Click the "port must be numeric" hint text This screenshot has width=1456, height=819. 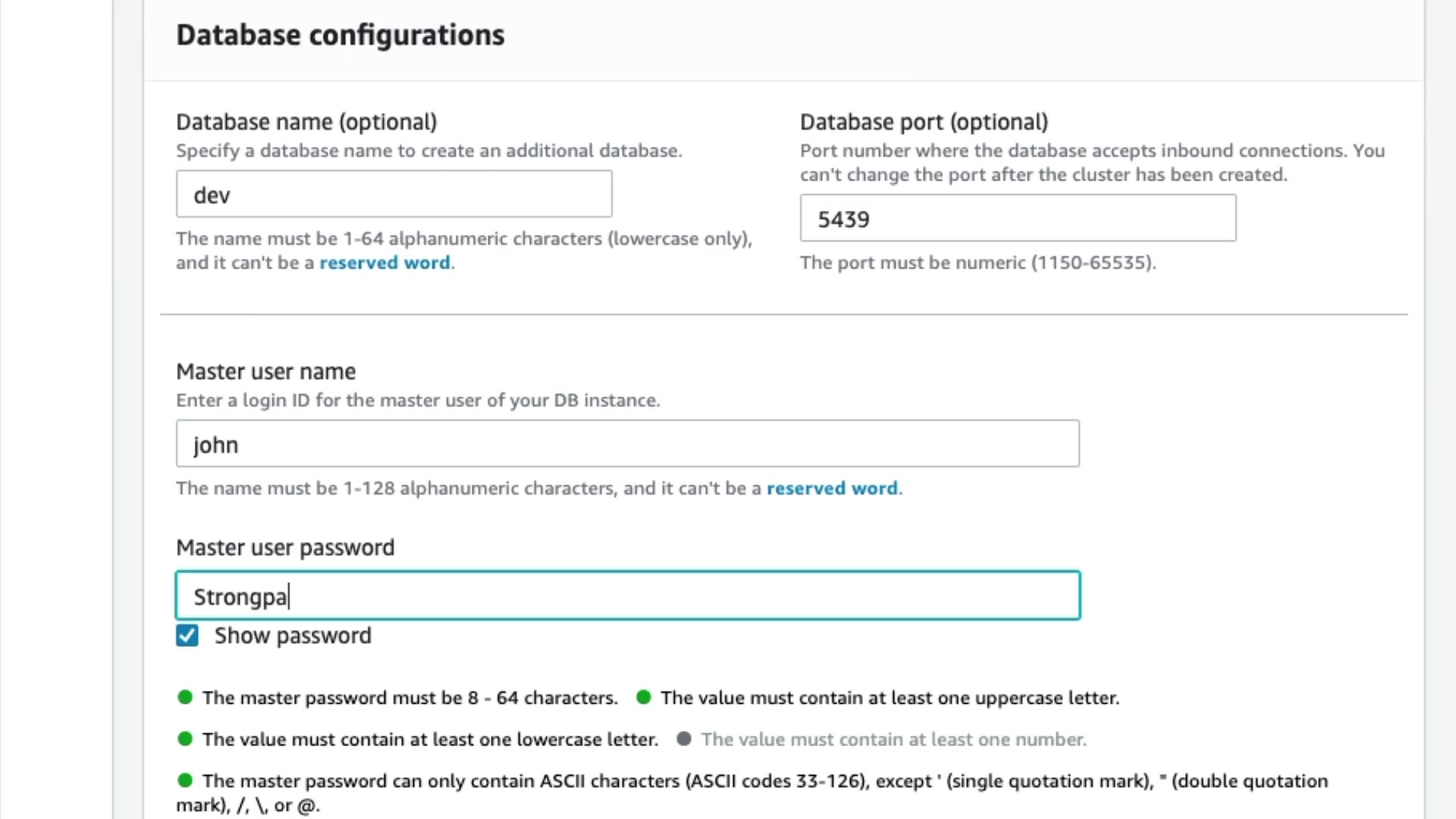977,263
